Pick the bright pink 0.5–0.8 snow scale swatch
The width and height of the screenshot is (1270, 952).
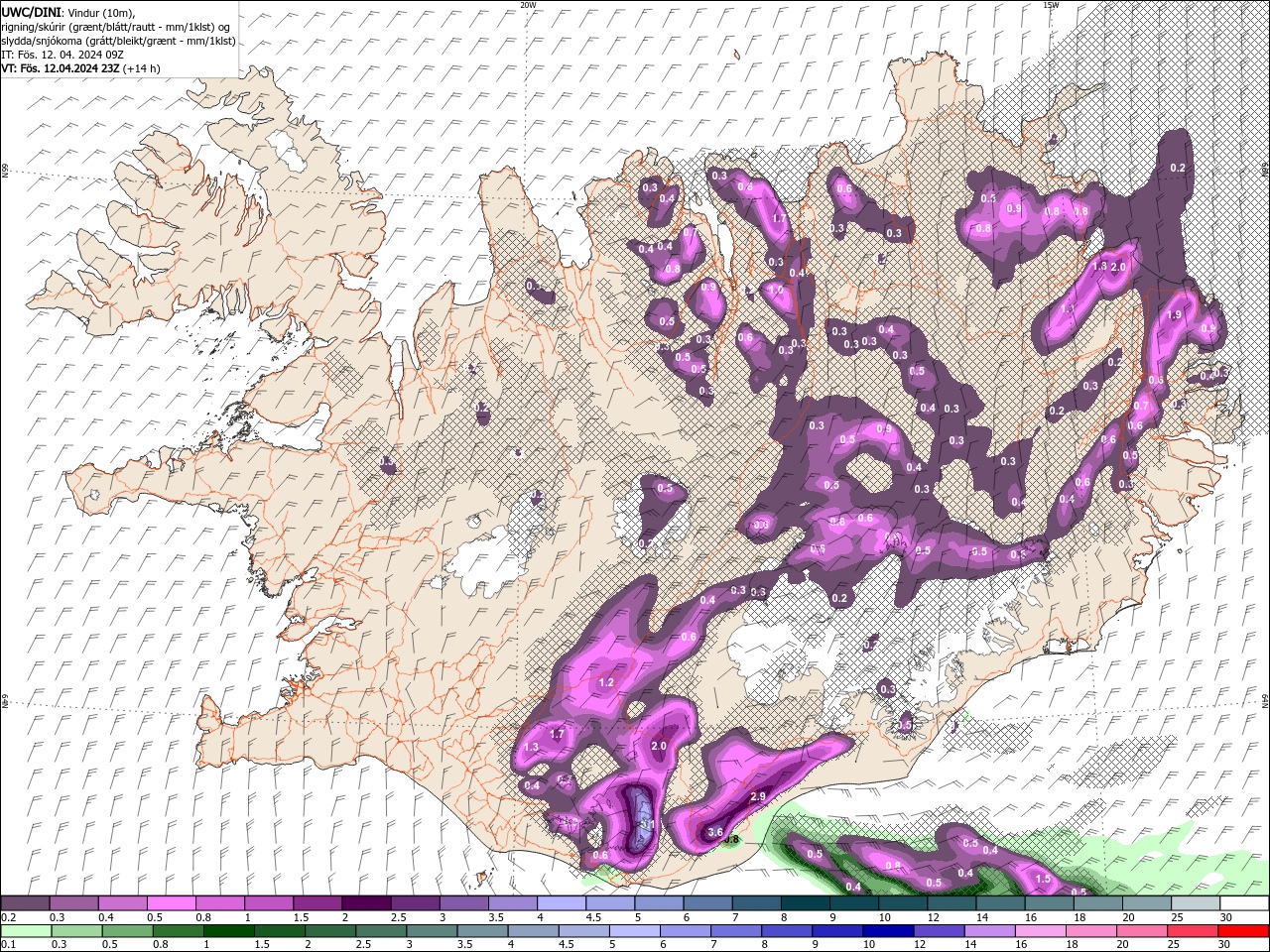171,903
